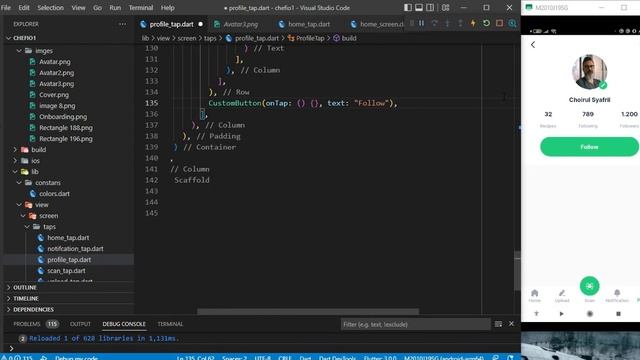Stop debugging with the red square icon
This screenshot has height=360, width=640.
499,24
